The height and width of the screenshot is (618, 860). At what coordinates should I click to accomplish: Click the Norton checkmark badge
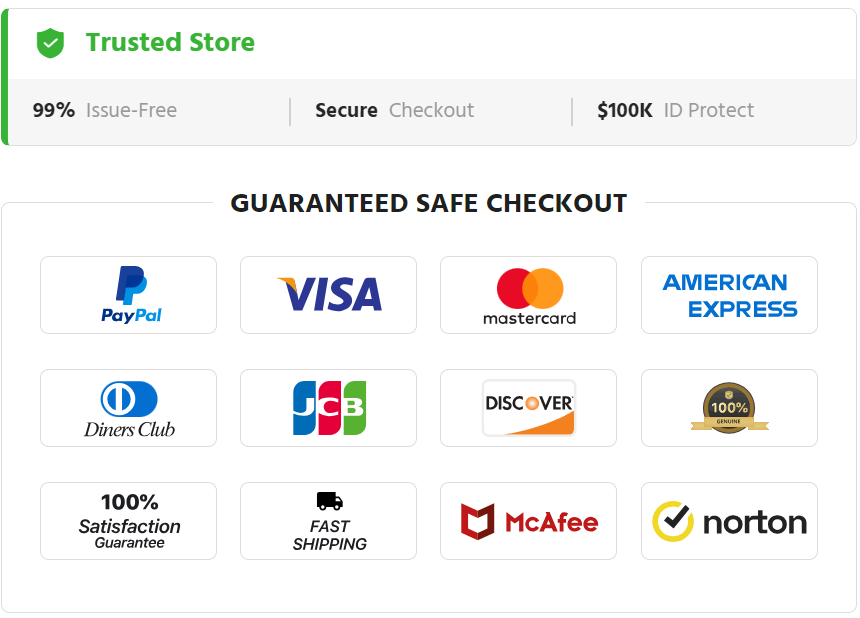coord(729,521)
